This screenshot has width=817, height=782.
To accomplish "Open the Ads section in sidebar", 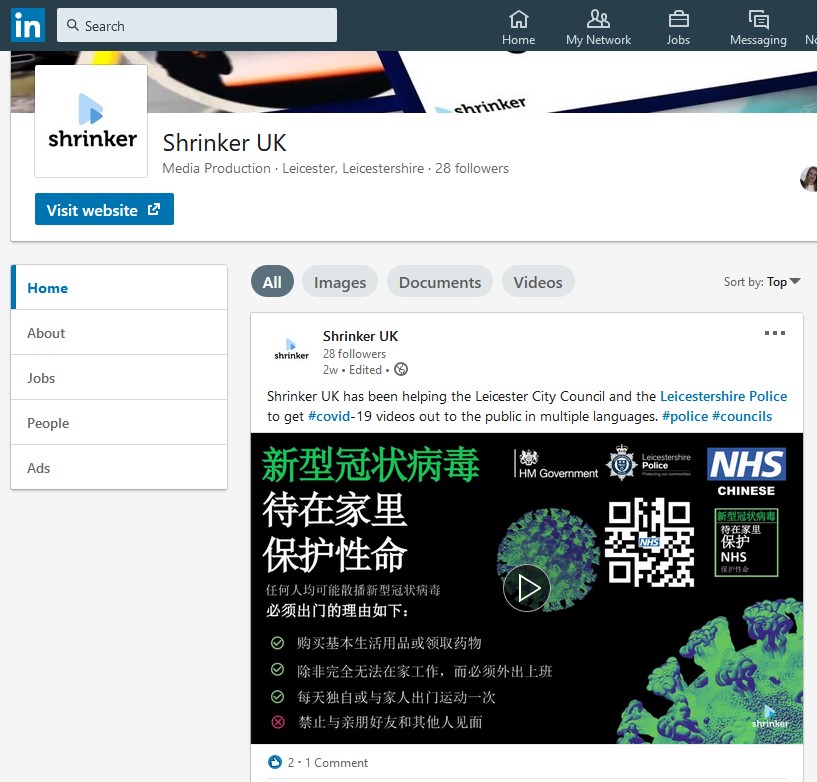I will click(119, 468).
